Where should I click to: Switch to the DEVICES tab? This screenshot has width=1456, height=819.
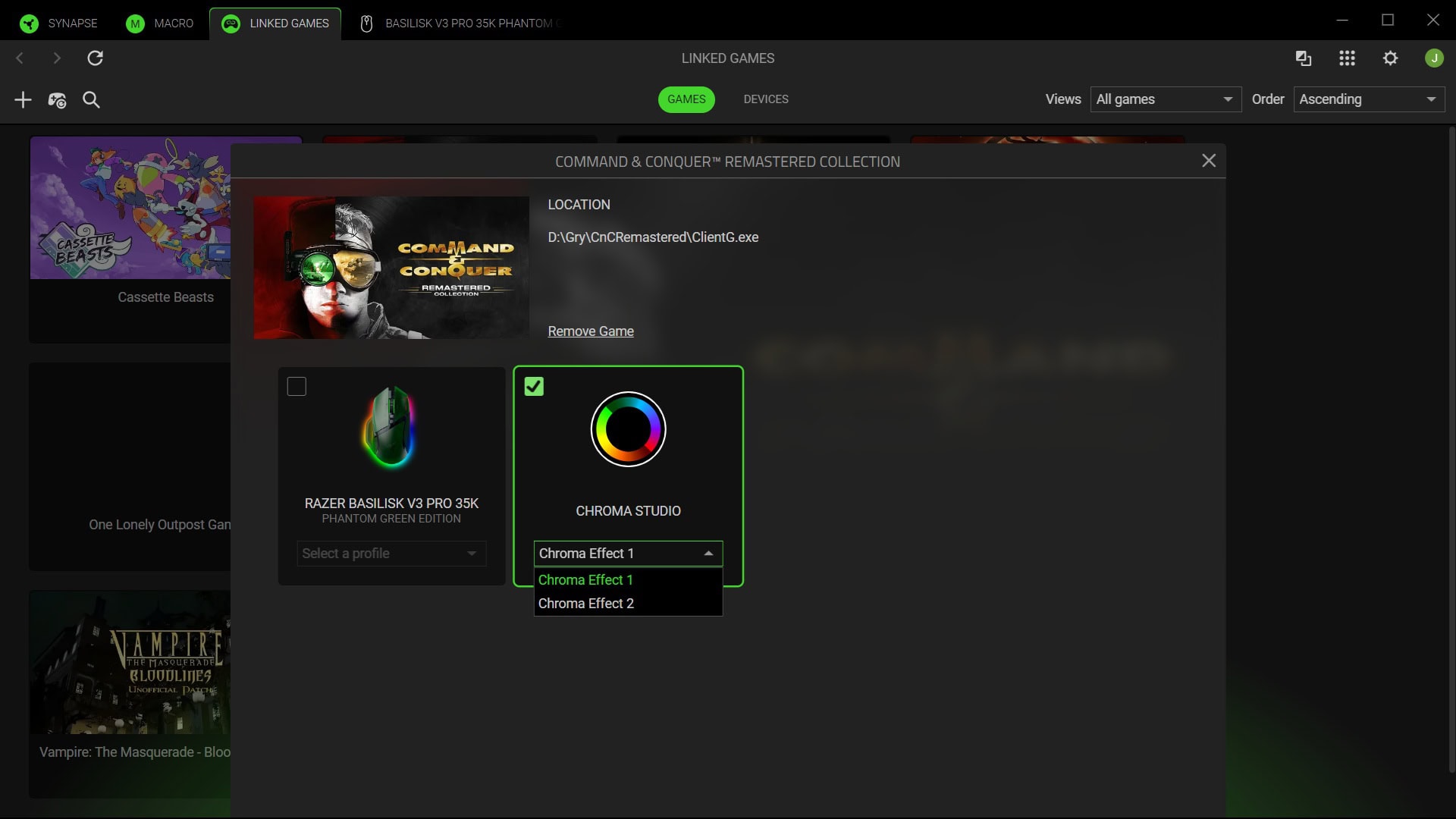click(766, 99)
